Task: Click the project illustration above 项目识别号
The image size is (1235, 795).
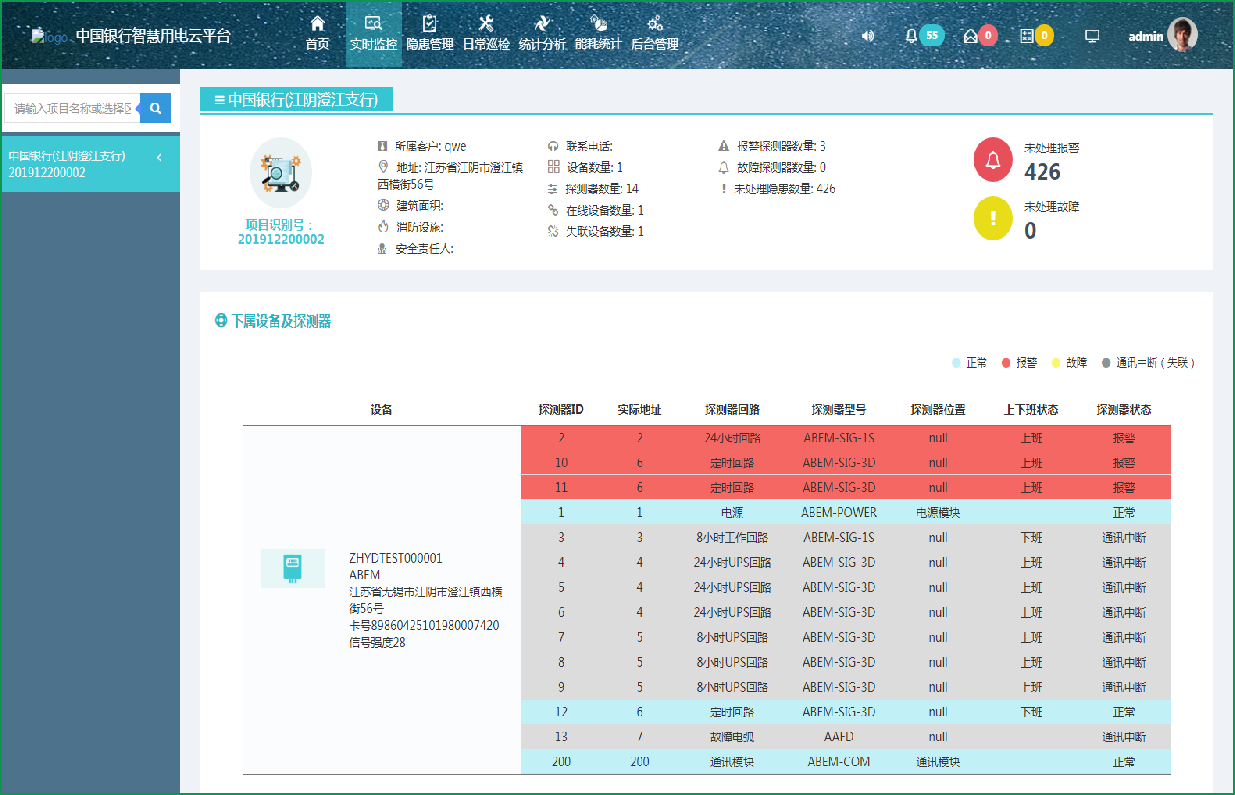Action: (x=281, y=174)
